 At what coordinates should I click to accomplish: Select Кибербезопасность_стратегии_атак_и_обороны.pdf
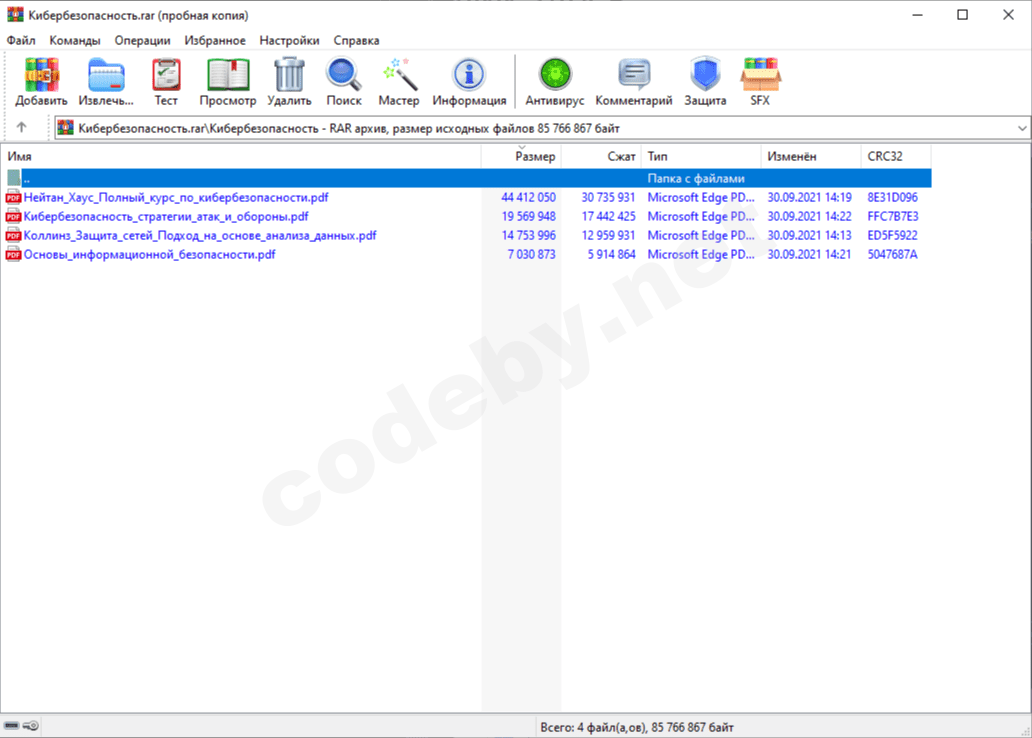tap(166, 217)
